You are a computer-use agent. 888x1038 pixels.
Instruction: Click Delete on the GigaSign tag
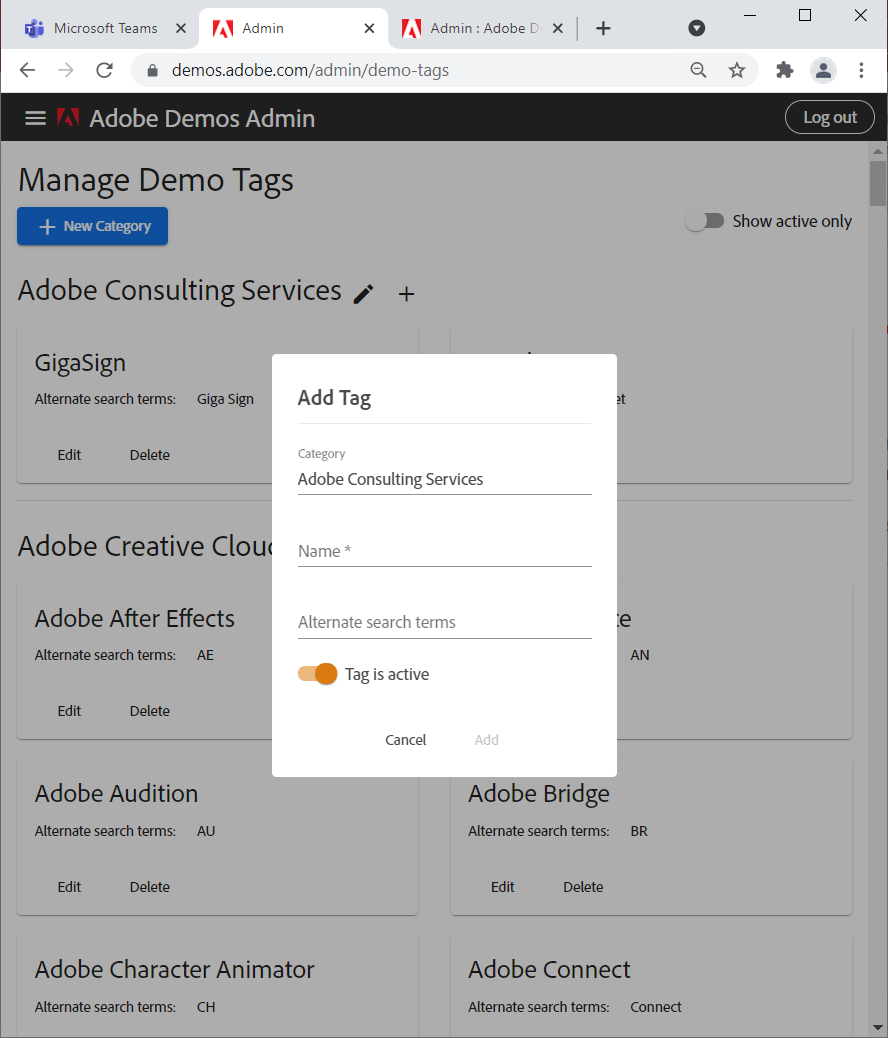coord(150,455)
